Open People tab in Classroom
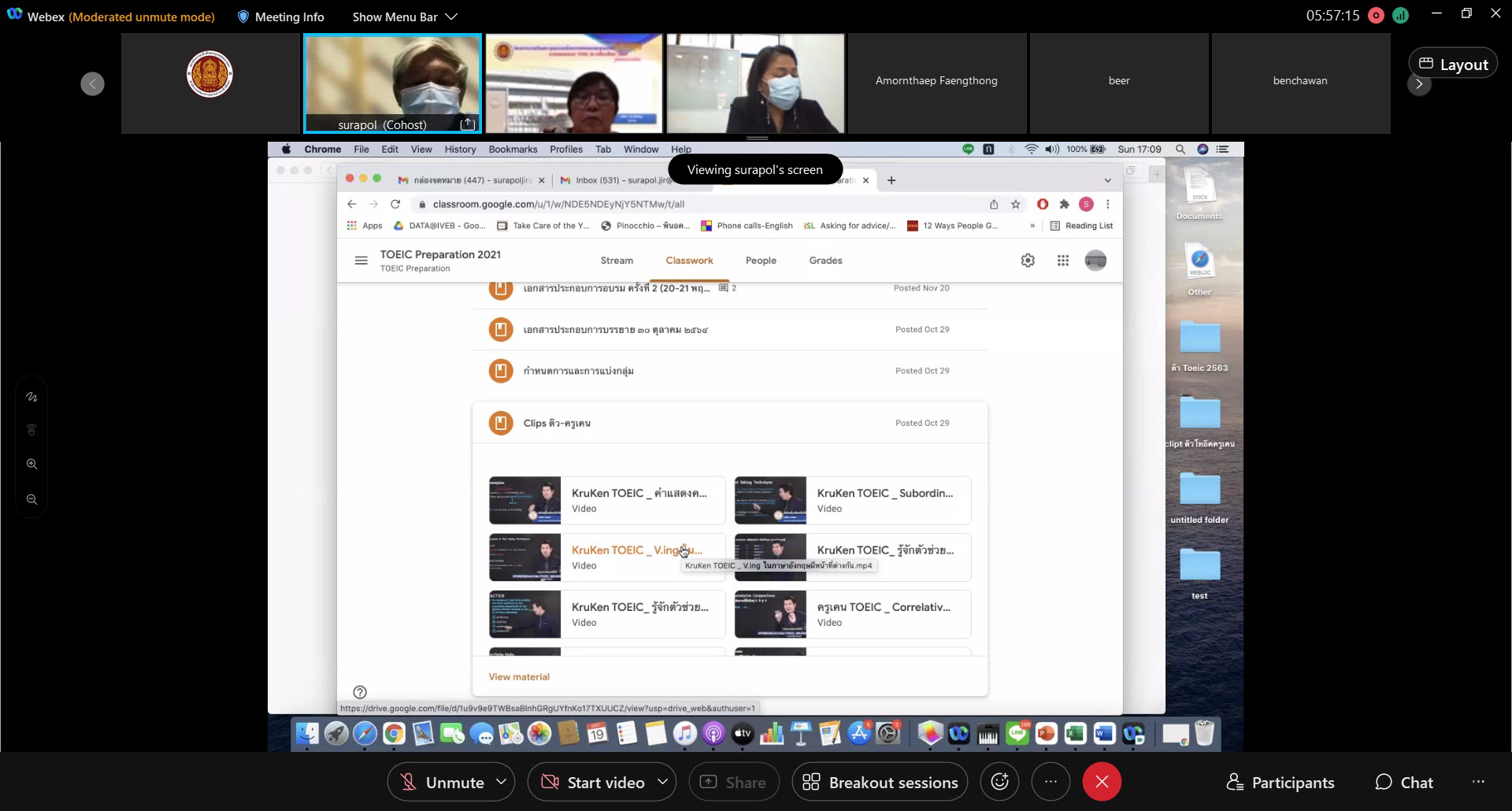The width and height of the screenshot is (1512, 811). (x=761, y=261)
